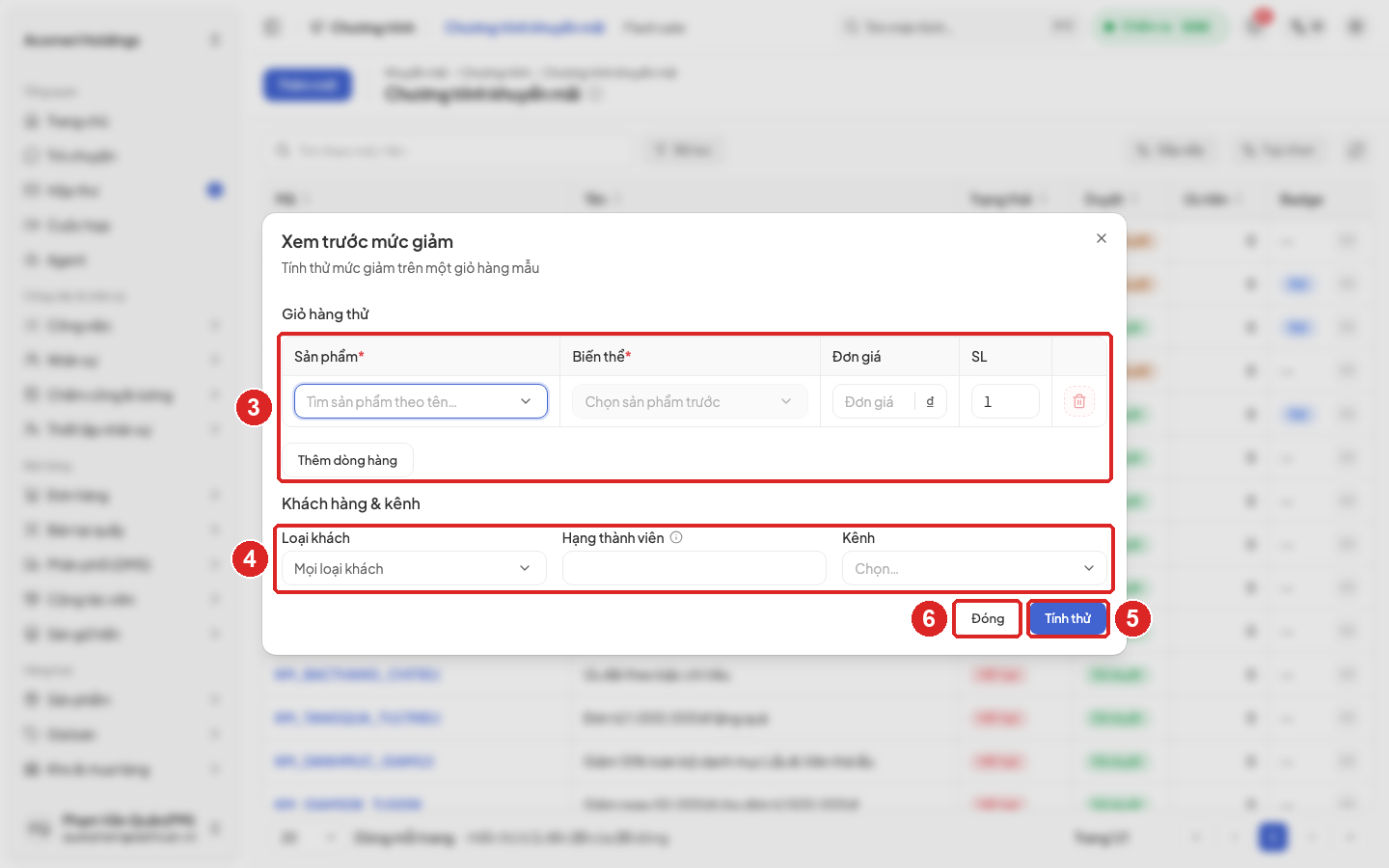This screenshot has height=868, width=1389.
Task: Open the Sản phẩm search dropdown
Action: pyautogui.click(x=421, y=401)
